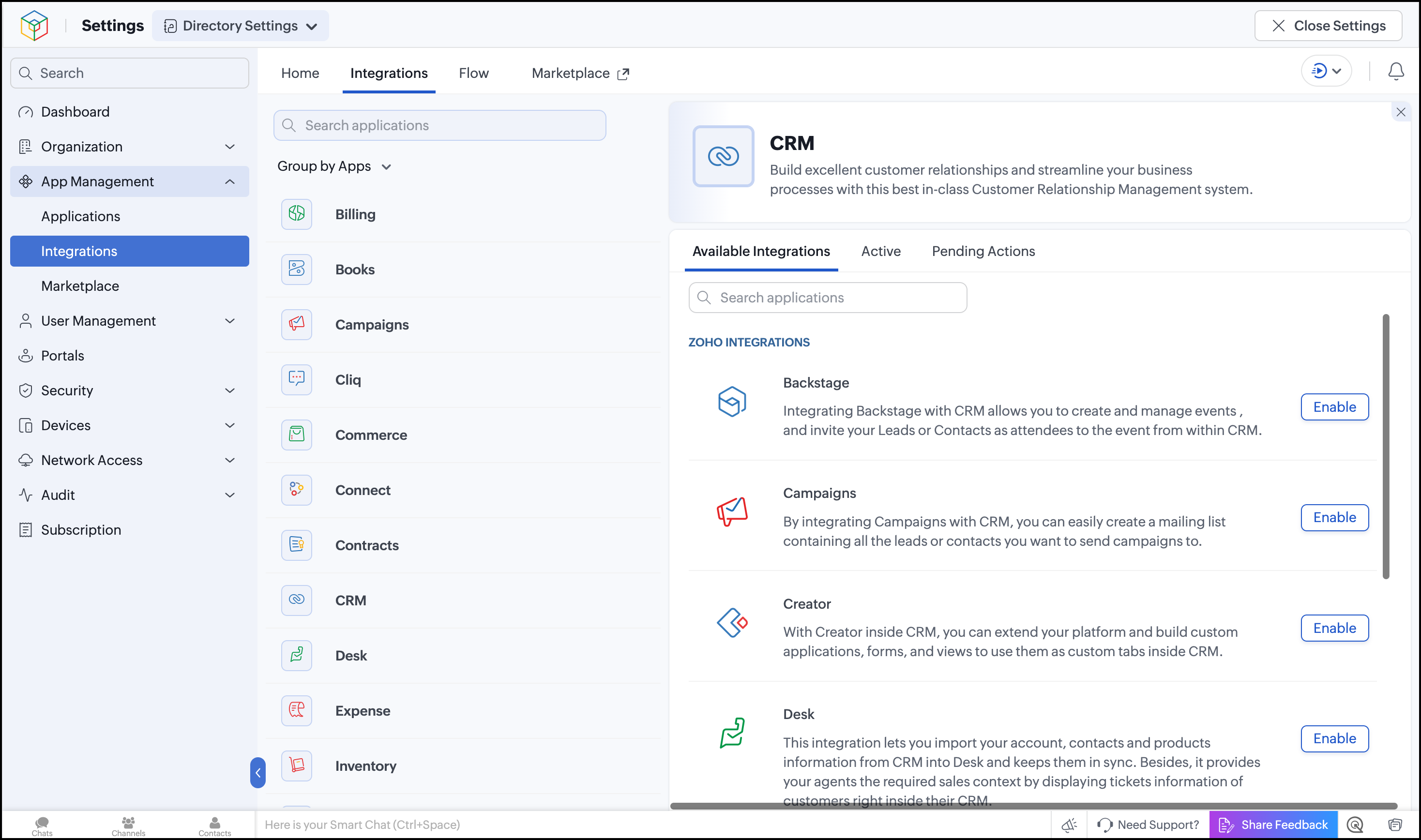Click the Share Feedback button
1421x840 pixels.
pyautogui.click(x=1273, y=825)
